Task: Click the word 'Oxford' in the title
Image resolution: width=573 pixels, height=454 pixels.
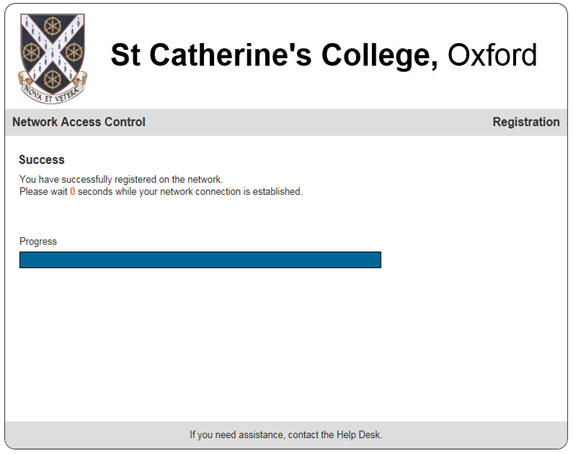Action: (x=492, y=55)
